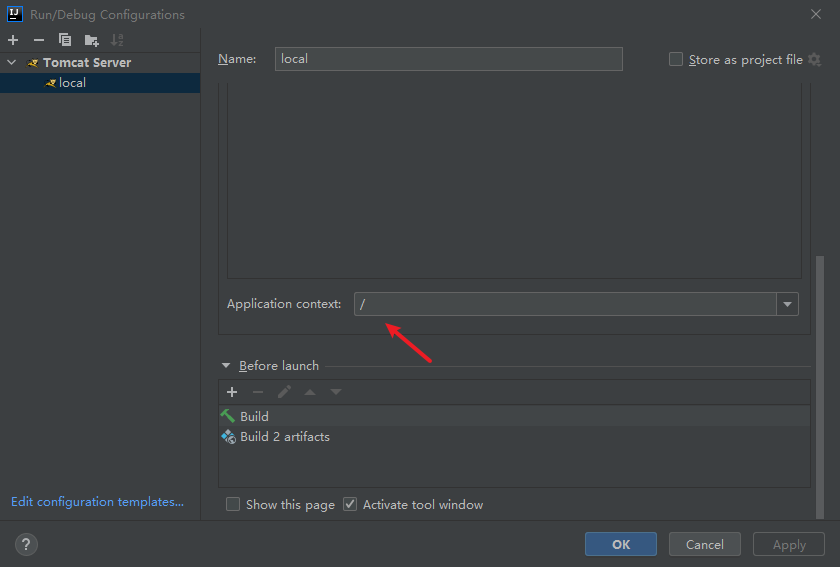The height and width of the screenshot is (567, 840).
Task: Add a new run configuration
Action: pyautogui.click(x=13, y=40)
